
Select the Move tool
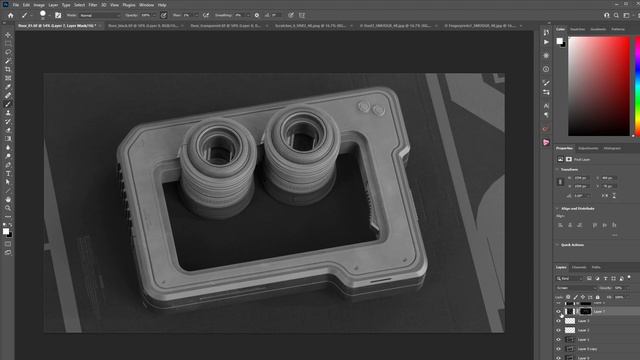(8, 35)
